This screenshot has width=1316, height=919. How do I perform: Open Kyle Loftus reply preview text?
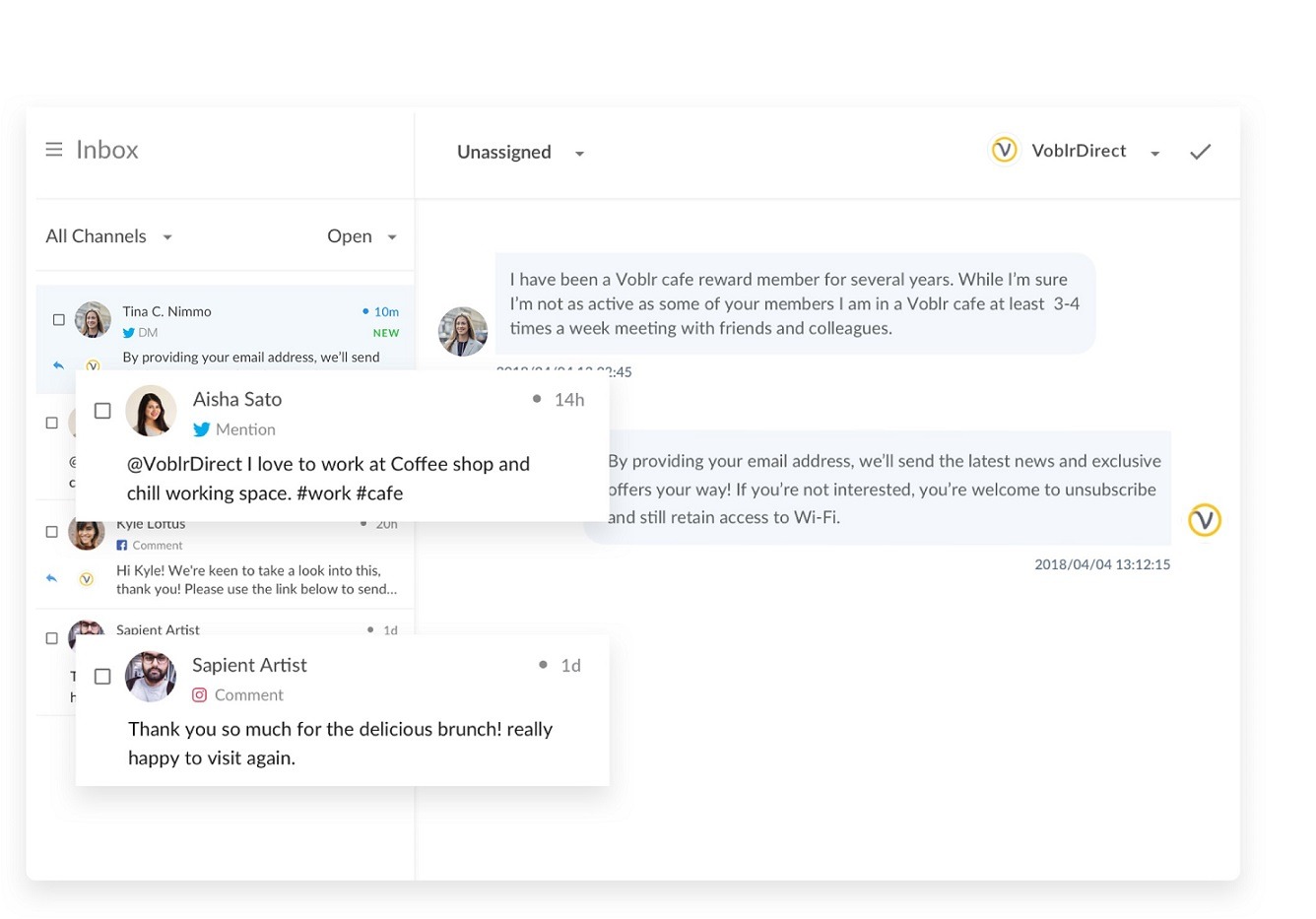click(x=256, y=580)
